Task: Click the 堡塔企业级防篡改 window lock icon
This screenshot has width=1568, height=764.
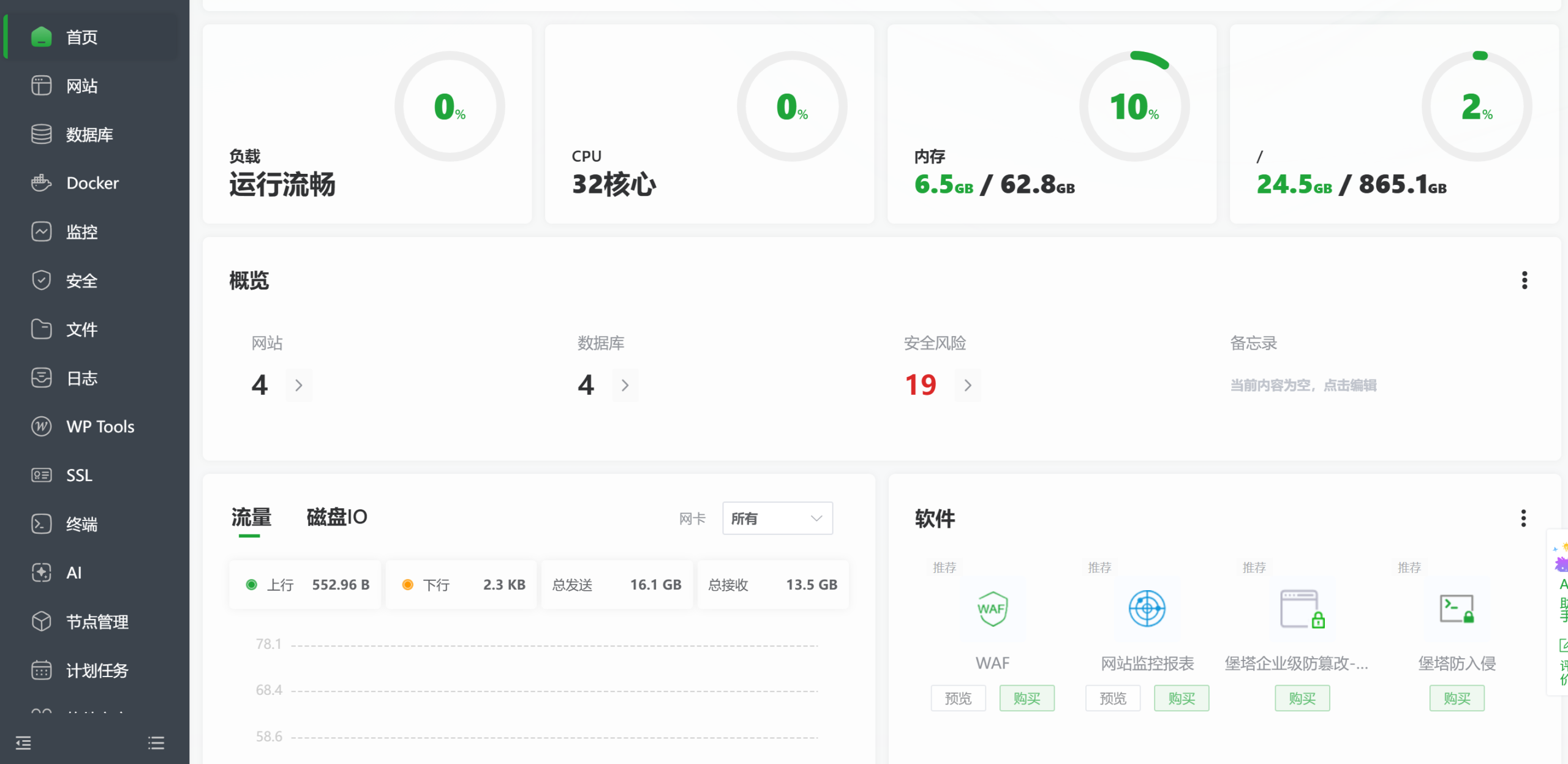Action: [x=1302, y=609]
